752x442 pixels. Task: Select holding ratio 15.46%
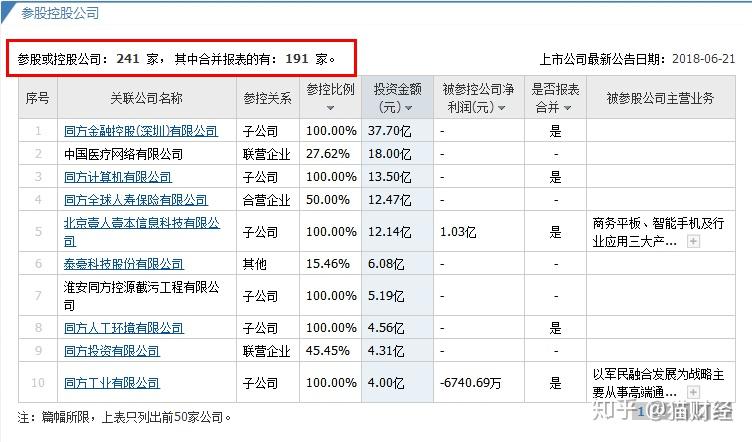click(328, 264)
